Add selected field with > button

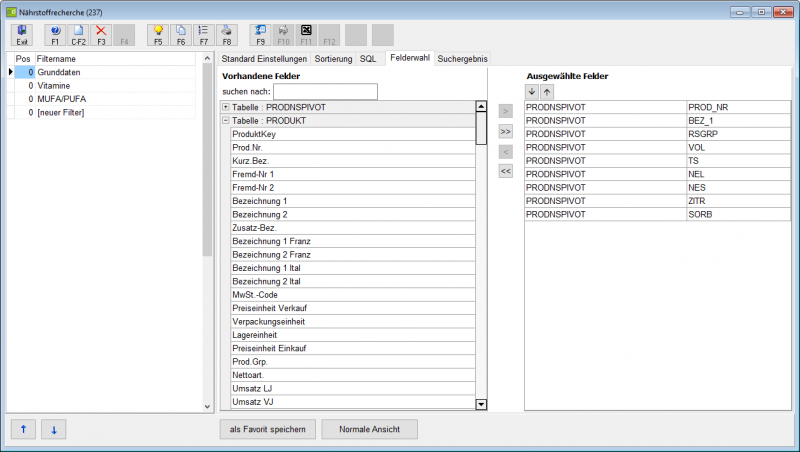[506, 111]
